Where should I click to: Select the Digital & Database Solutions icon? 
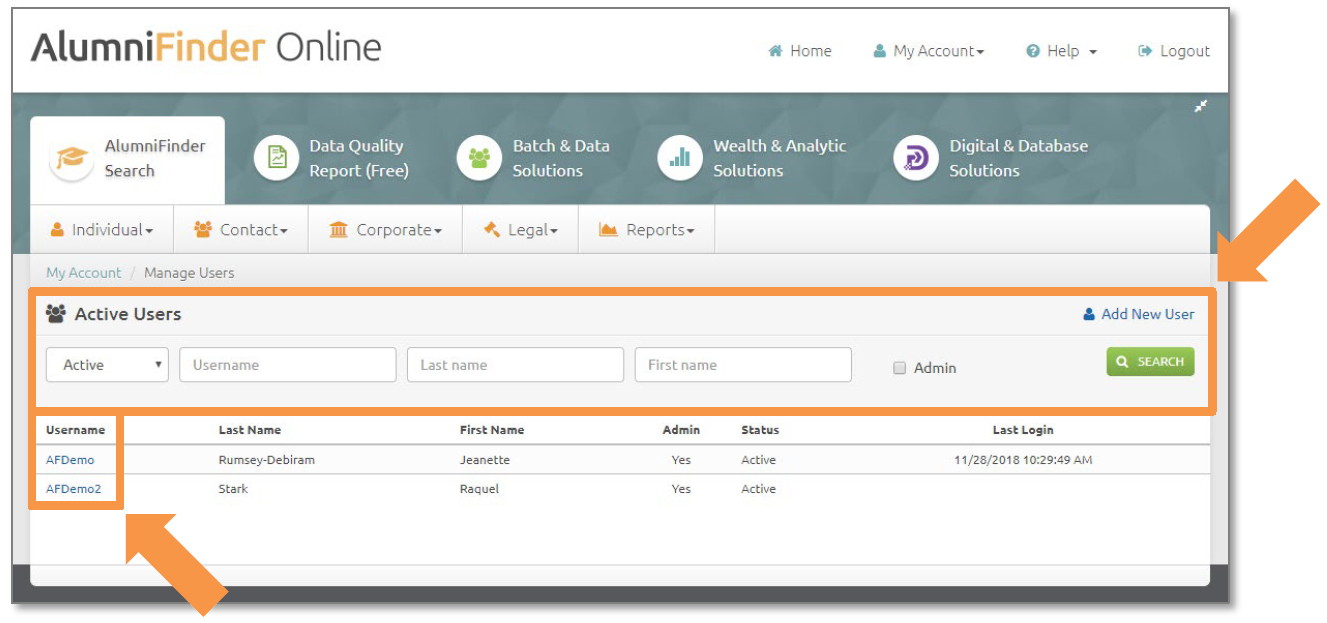click(916, 158)
